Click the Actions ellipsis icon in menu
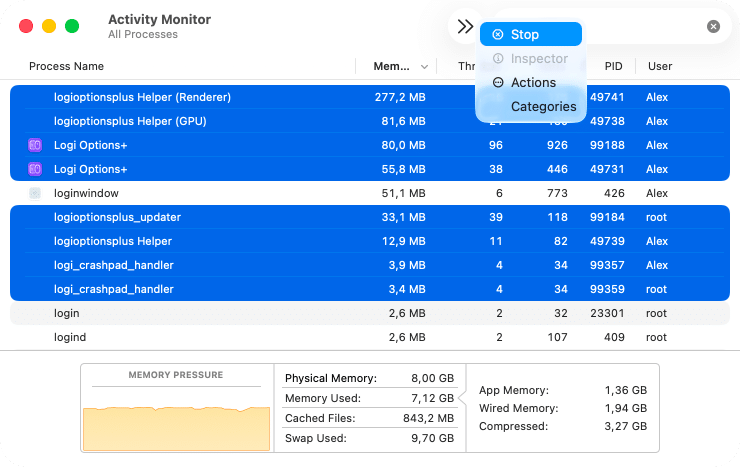Viewport: 740px width, 467px height. pos(498,83)
